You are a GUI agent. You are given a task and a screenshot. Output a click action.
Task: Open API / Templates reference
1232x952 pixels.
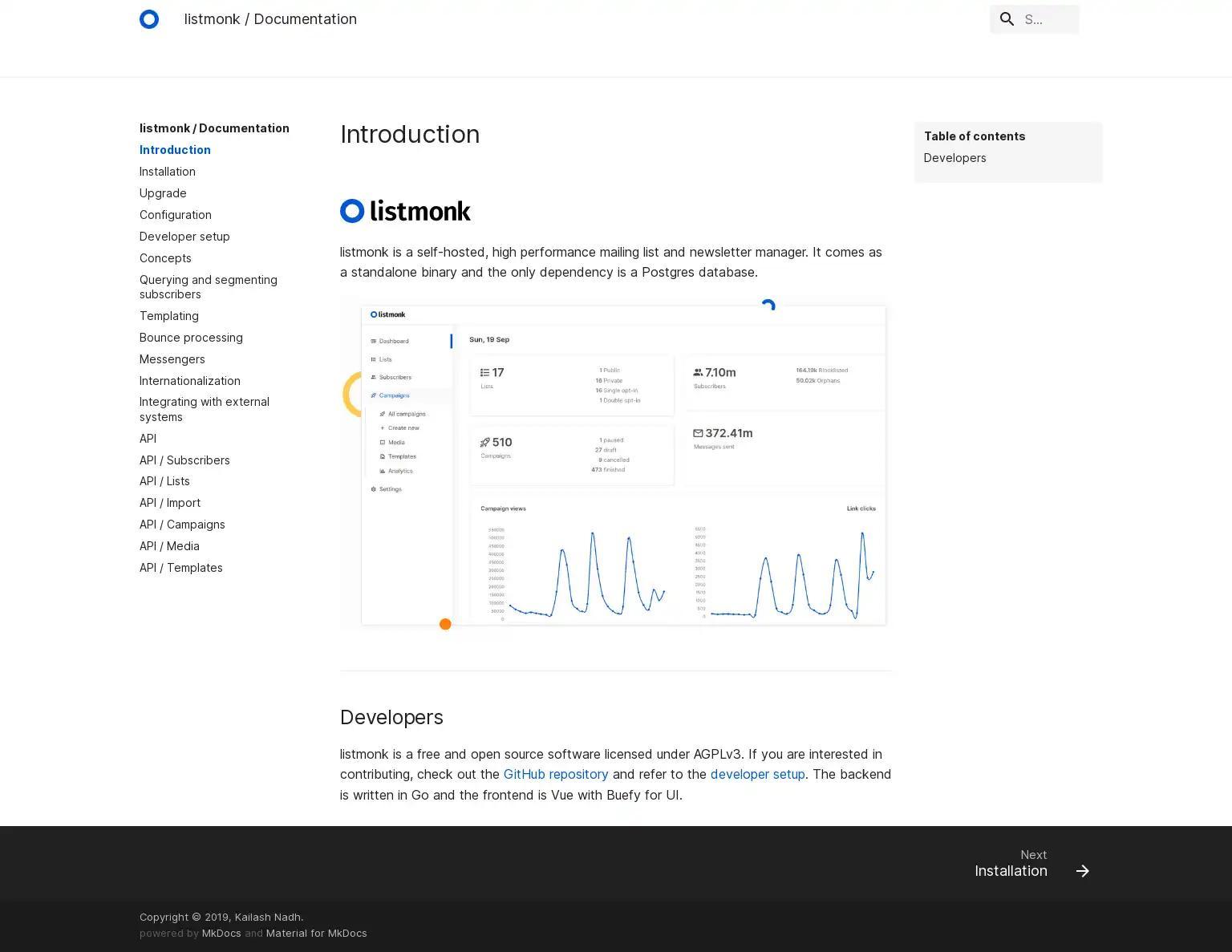tap(181, 568)
